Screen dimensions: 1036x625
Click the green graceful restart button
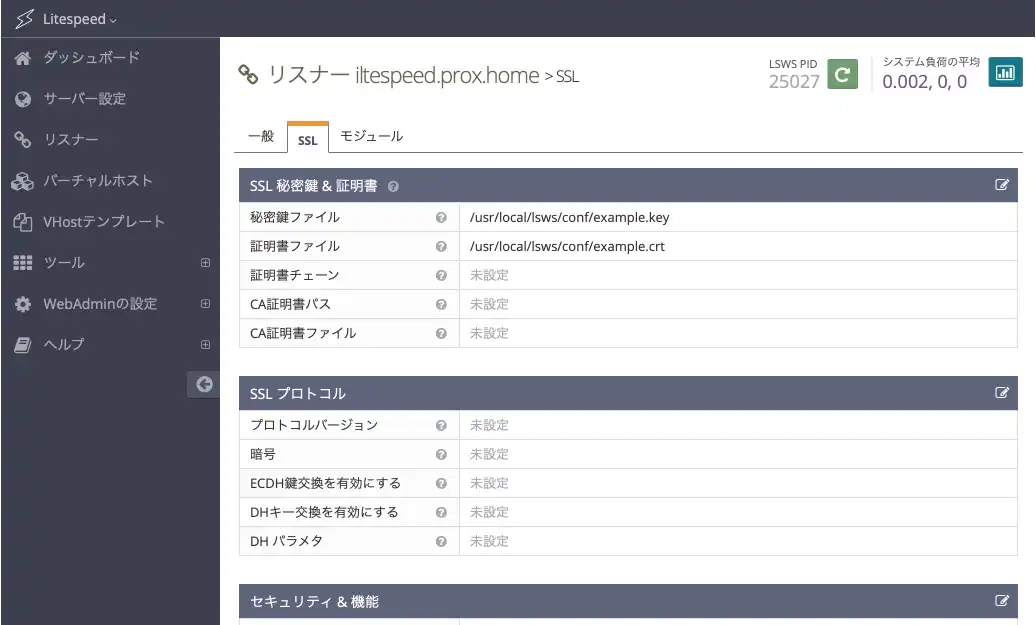click(842, 74)
